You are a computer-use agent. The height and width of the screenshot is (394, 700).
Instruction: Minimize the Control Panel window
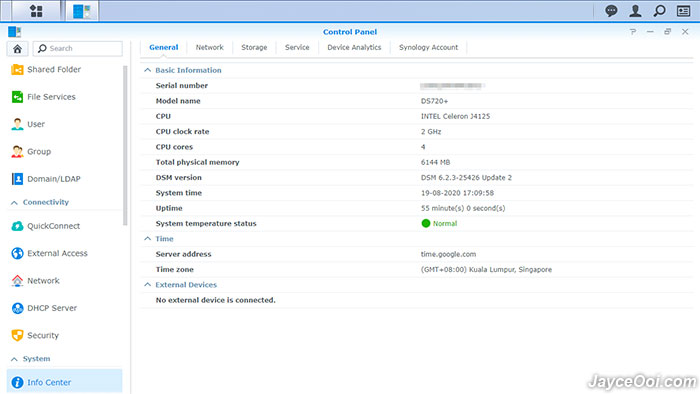(x=650, y=32)
